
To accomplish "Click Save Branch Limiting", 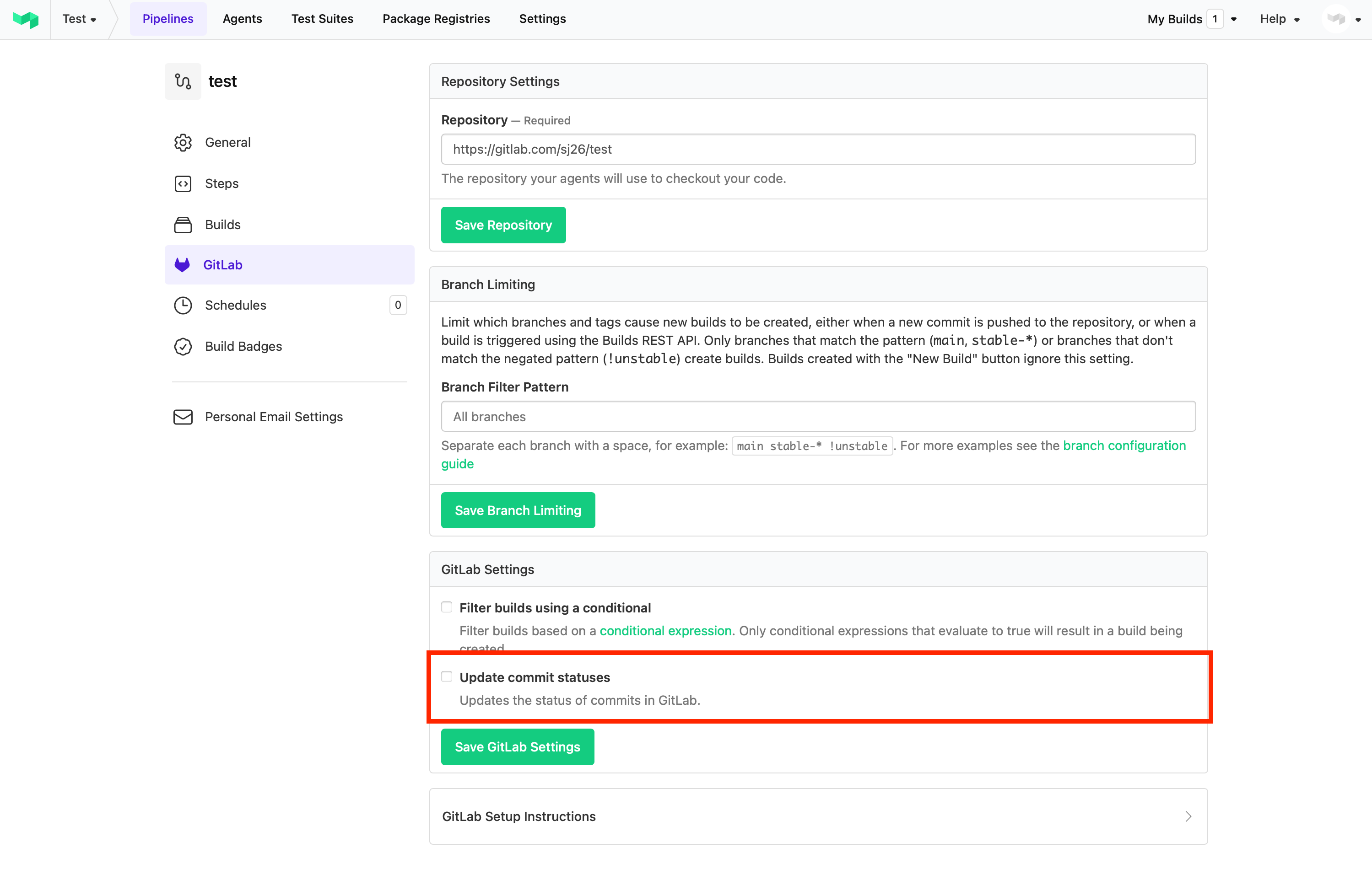I will [518, 510].
